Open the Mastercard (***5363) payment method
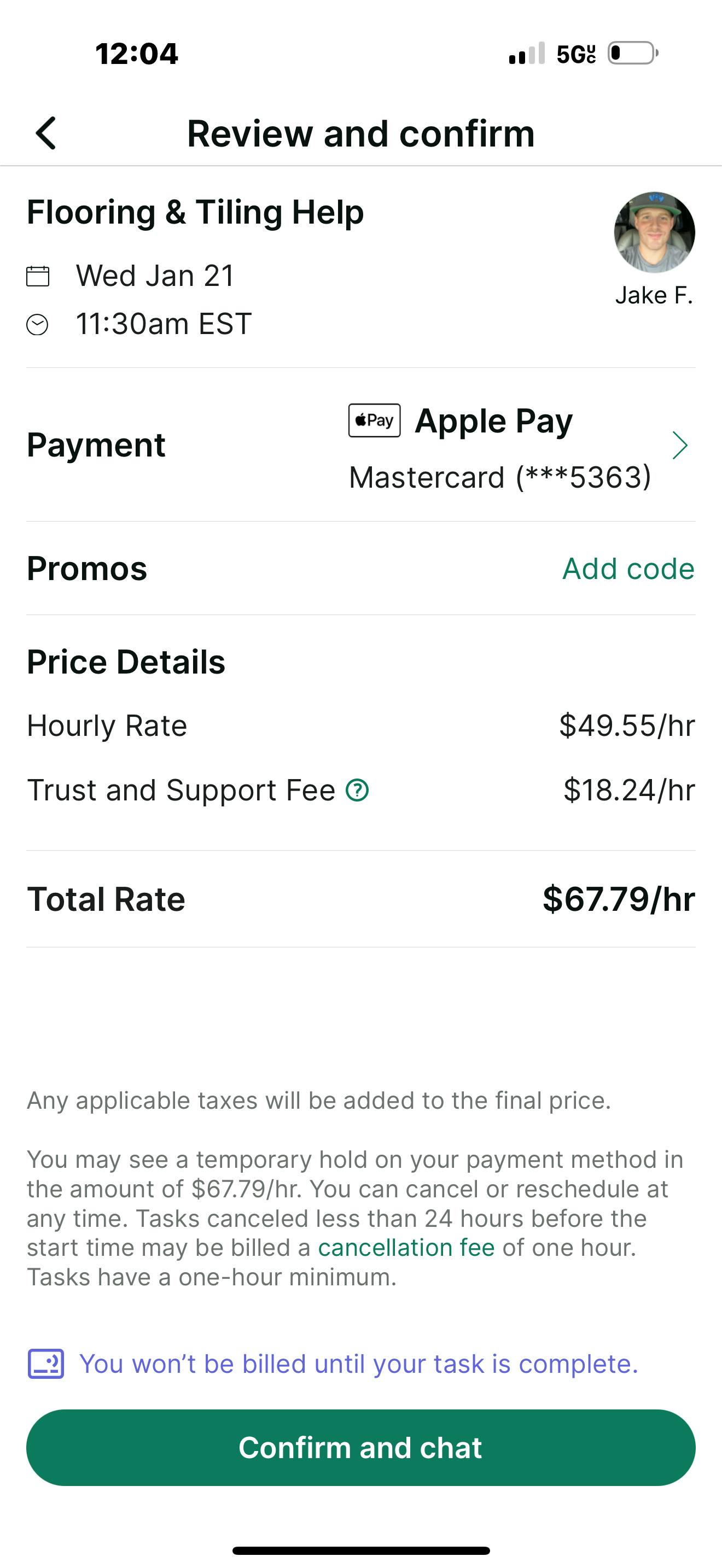Image resolution: width=722 pixels, height=1568 pixels. coord(500,477)
